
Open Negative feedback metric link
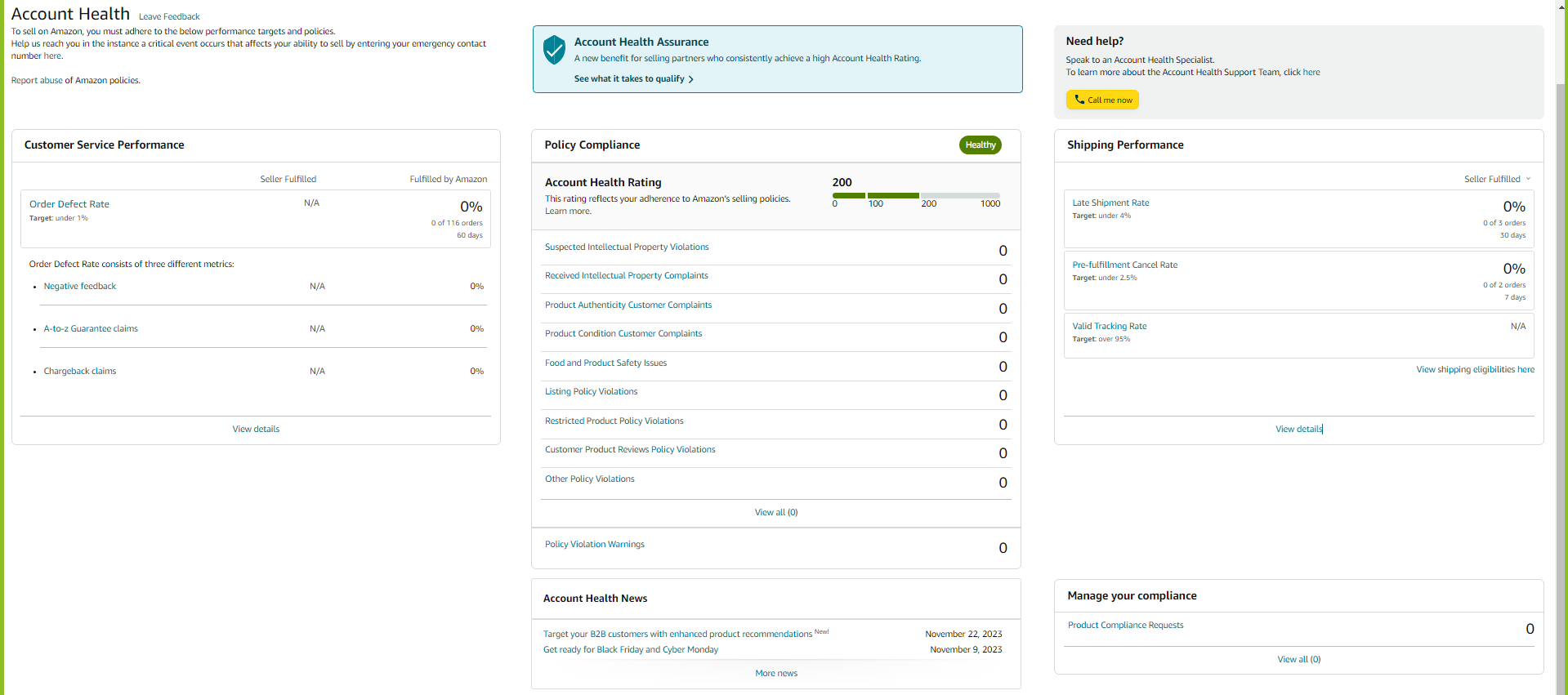tap(80, 286)
